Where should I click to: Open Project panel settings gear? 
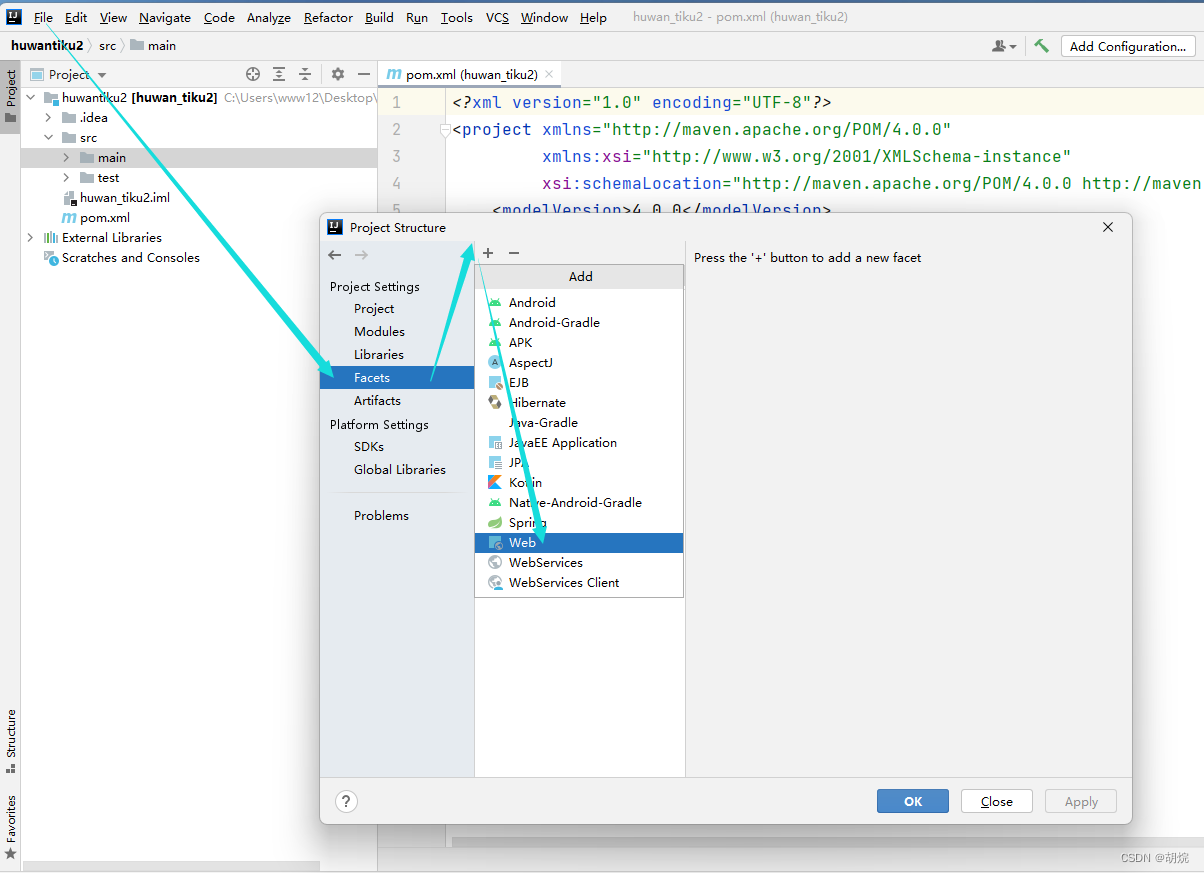(x=338, y=74)
